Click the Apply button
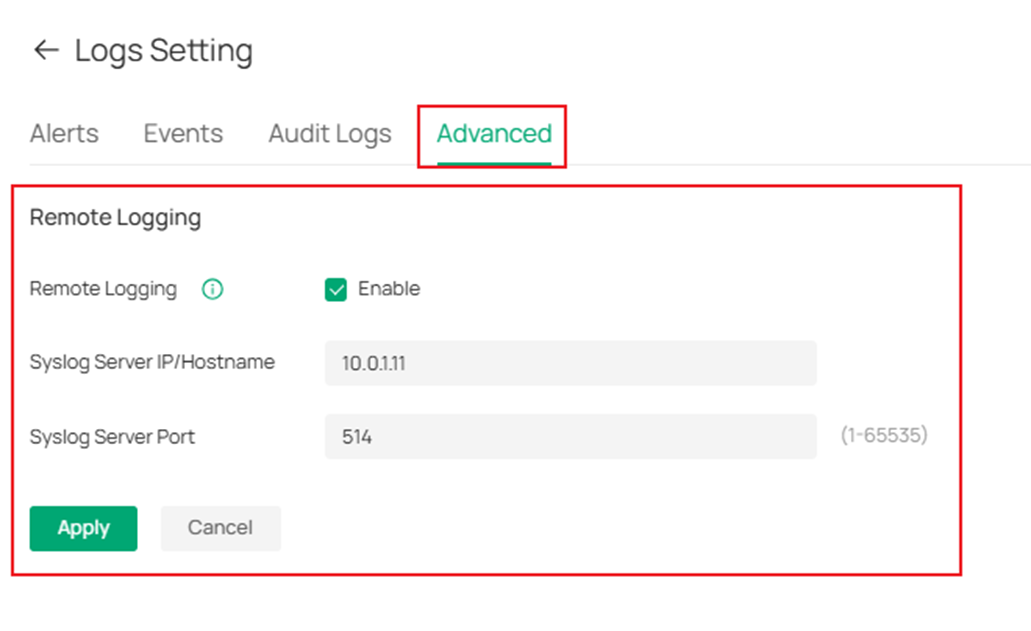1031x631 pixels. [84, 528]
